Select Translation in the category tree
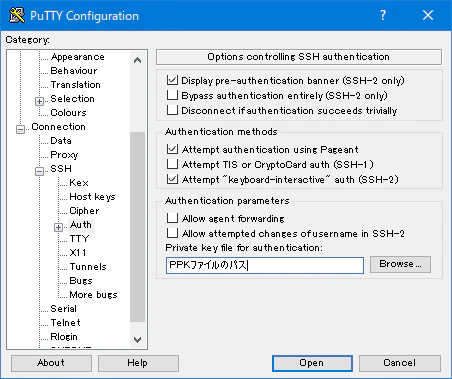 tap(75, 85)
